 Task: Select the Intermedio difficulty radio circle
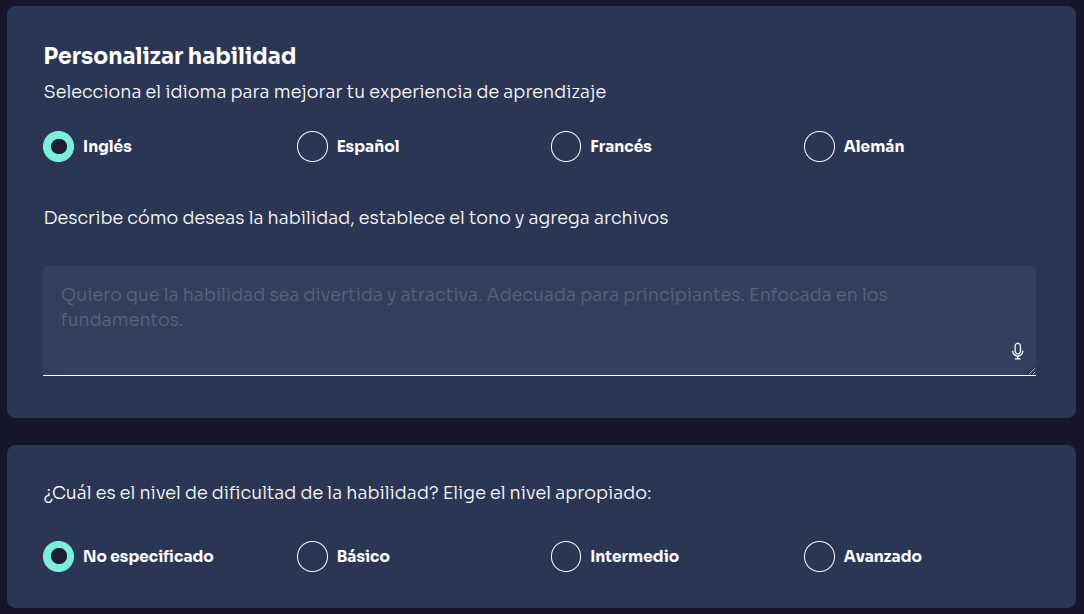coord(566,556)
